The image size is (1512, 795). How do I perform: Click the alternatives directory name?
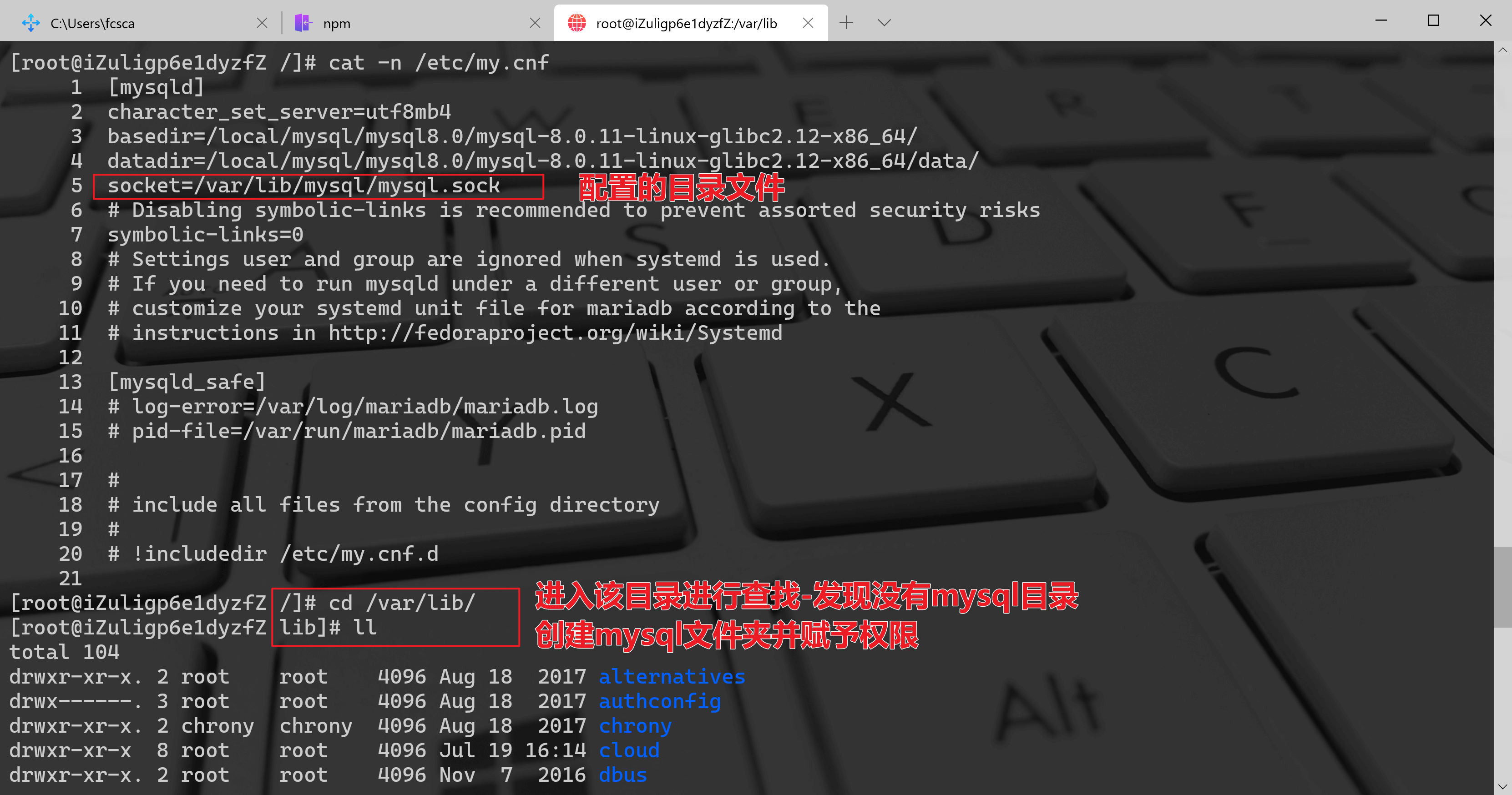point(672,678)
